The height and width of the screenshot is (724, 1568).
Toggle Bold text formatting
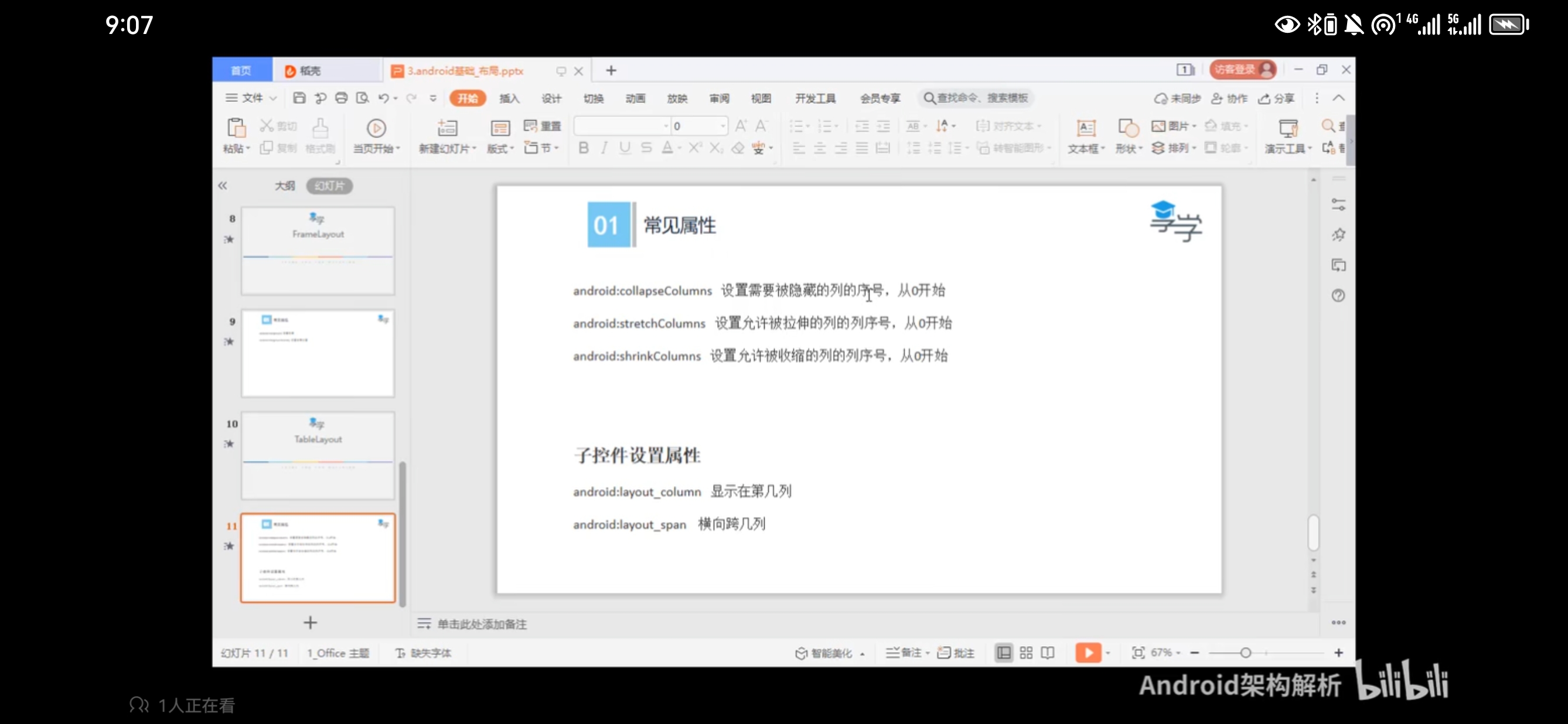[x=583, y=148]
